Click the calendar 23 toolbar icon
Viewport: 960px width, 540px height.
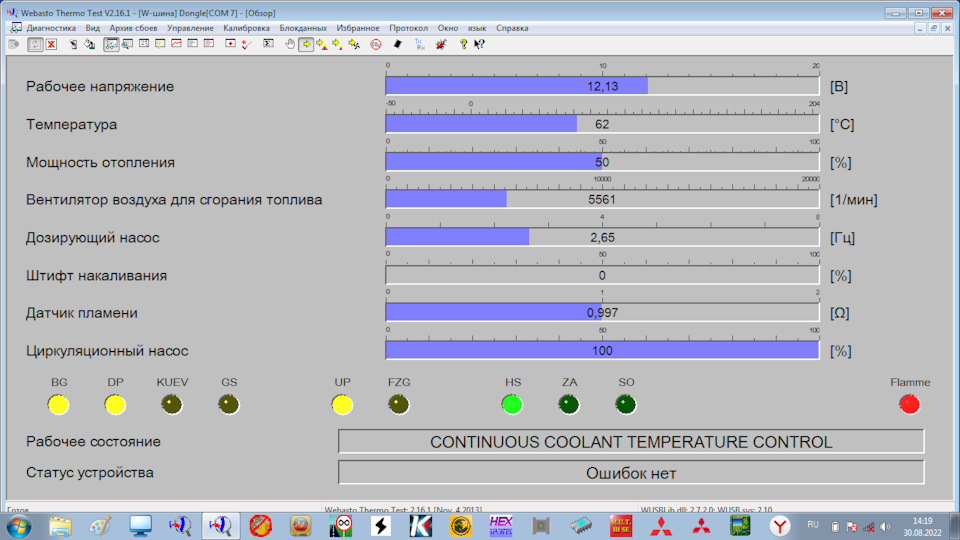[144, 44]
